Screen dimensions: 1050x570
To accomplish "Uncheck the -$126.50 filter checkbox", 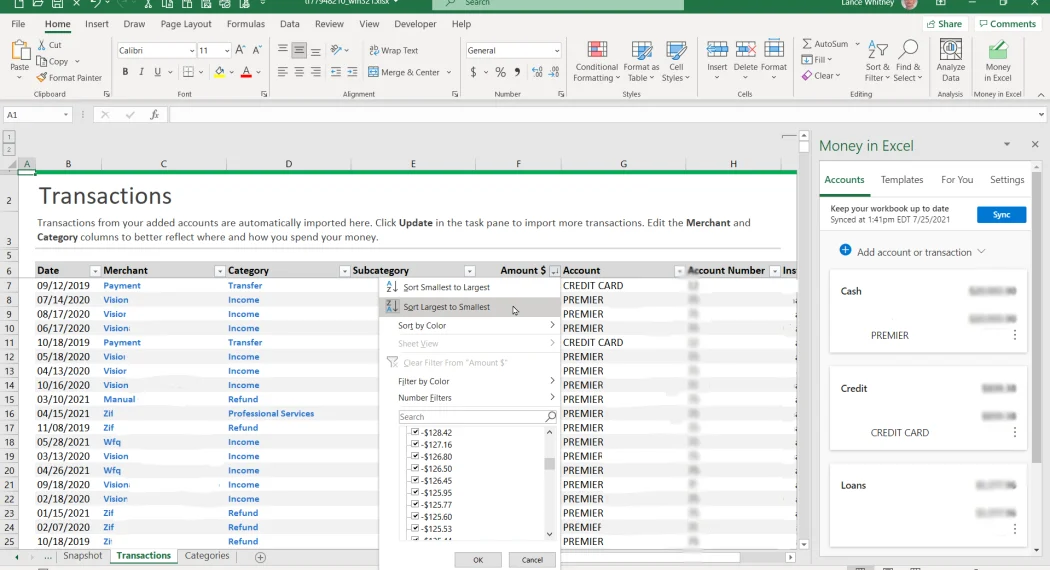I will click(x=415, y=468).
